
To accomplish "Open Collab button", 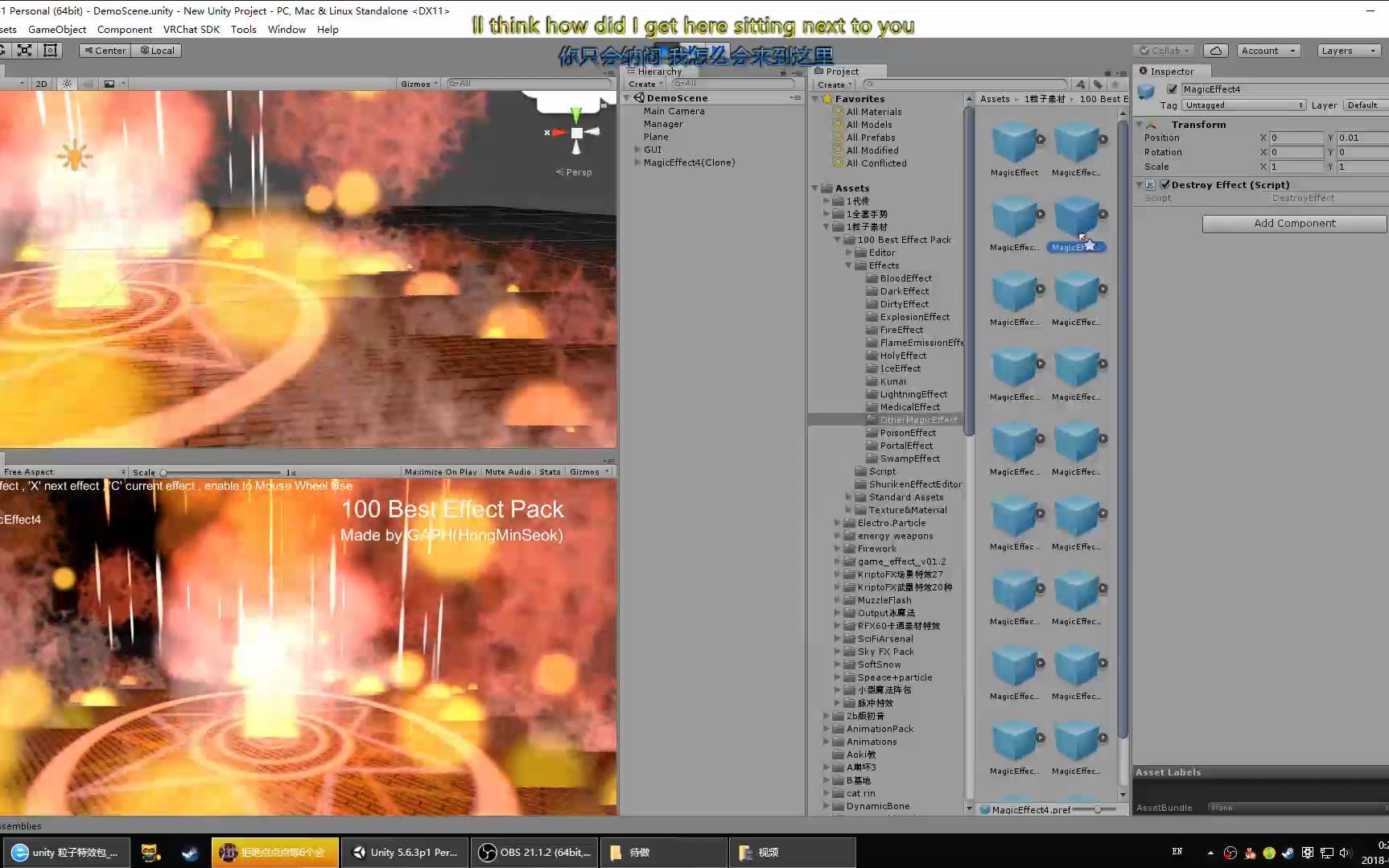I will 1164,51.
